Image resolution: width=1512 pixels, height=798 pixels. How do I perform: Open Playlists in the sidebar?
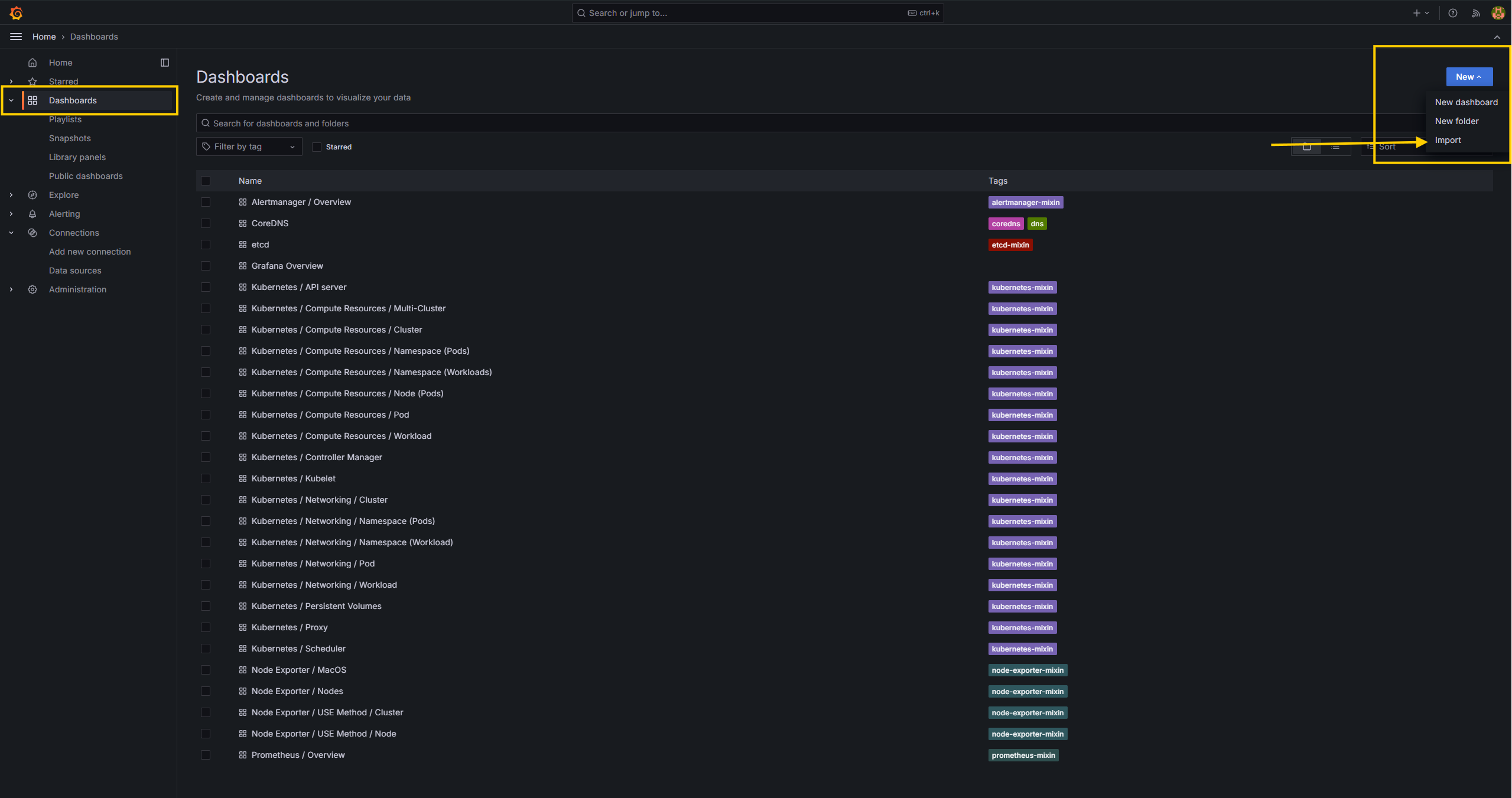65,119
